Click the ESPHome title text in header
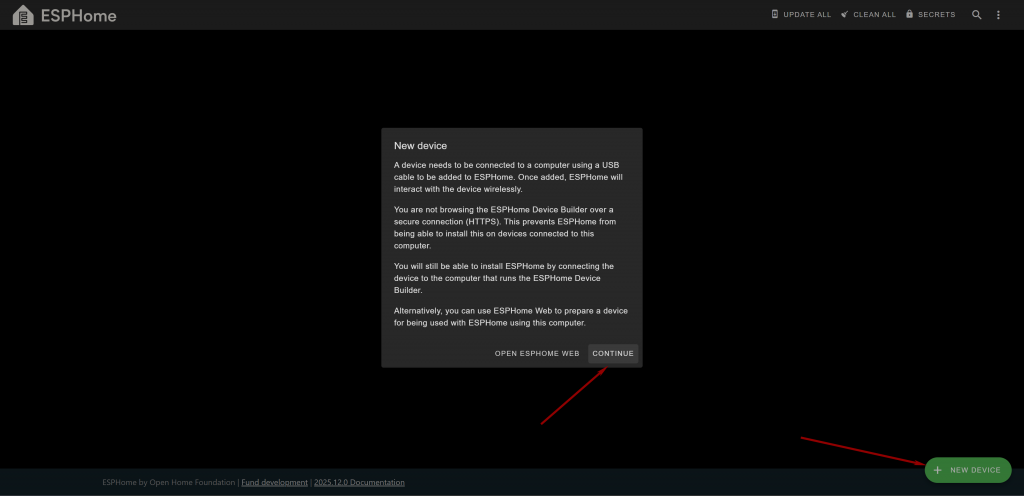The width and height of the screenshot is (1024, 496). [79, 16]
